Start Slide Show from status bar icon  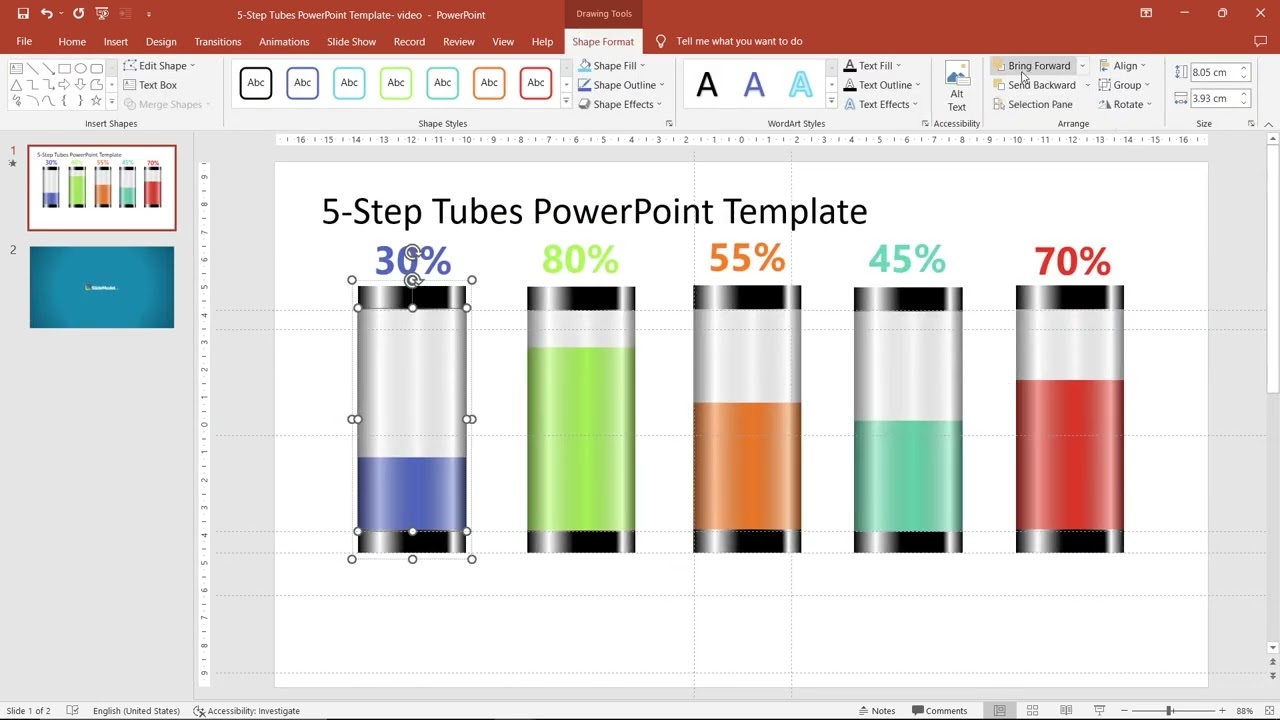click(1099, 711)
